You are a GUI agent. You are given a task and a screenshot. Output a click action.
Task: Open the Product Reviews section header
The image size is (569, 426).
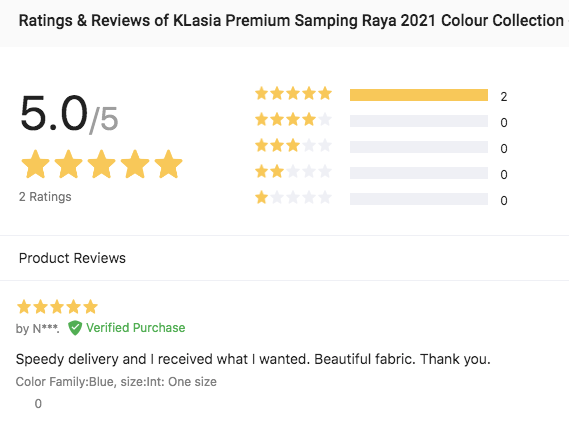72,258
